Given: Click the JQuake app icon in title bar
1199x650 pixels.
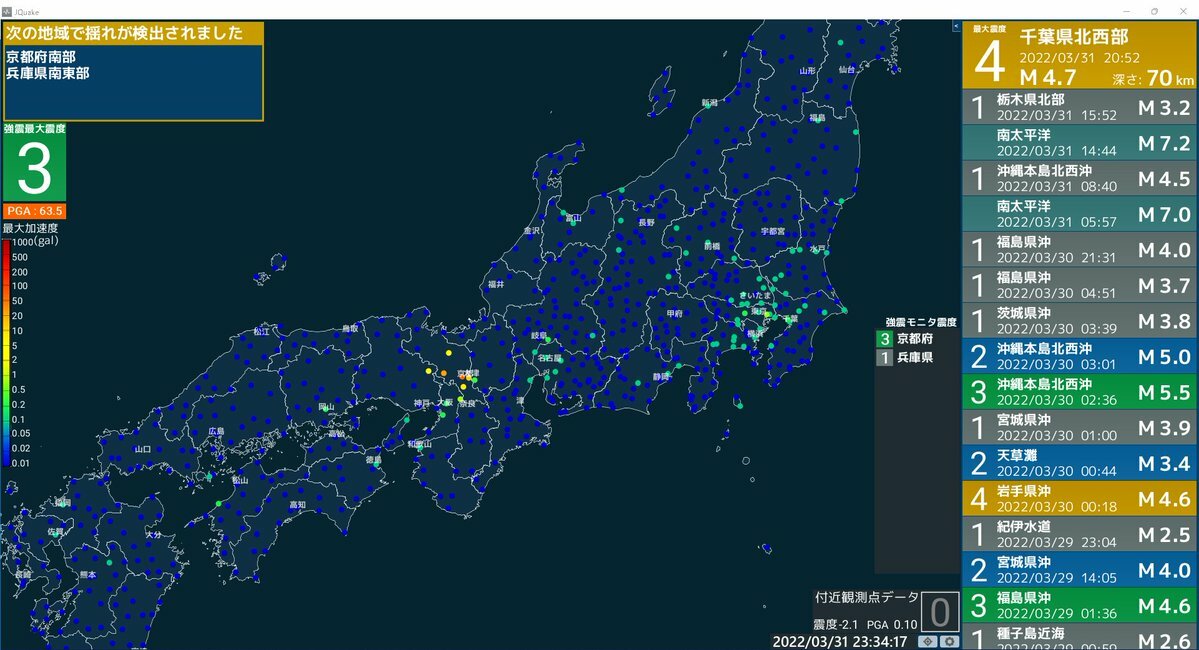Looking at the screenshot, I should tap(7, 9).
